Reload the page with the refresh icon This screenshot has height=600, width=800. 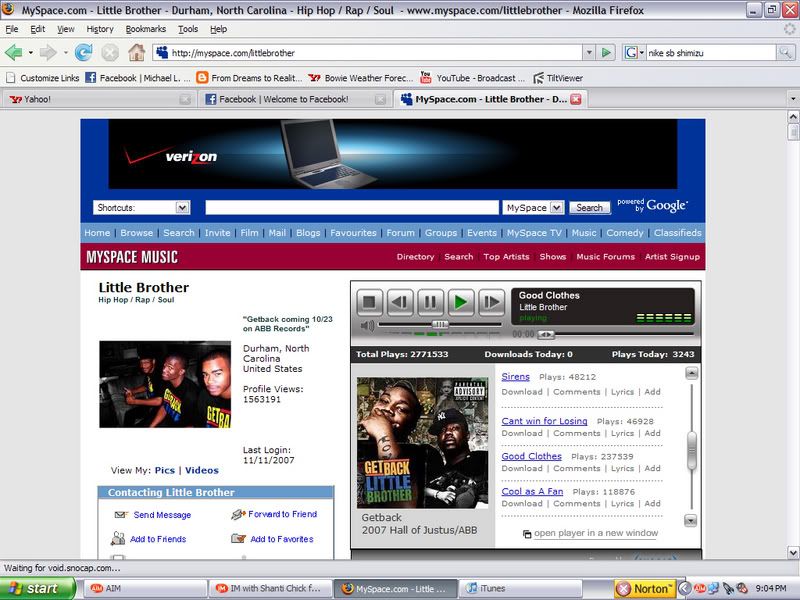click(84, 52)
